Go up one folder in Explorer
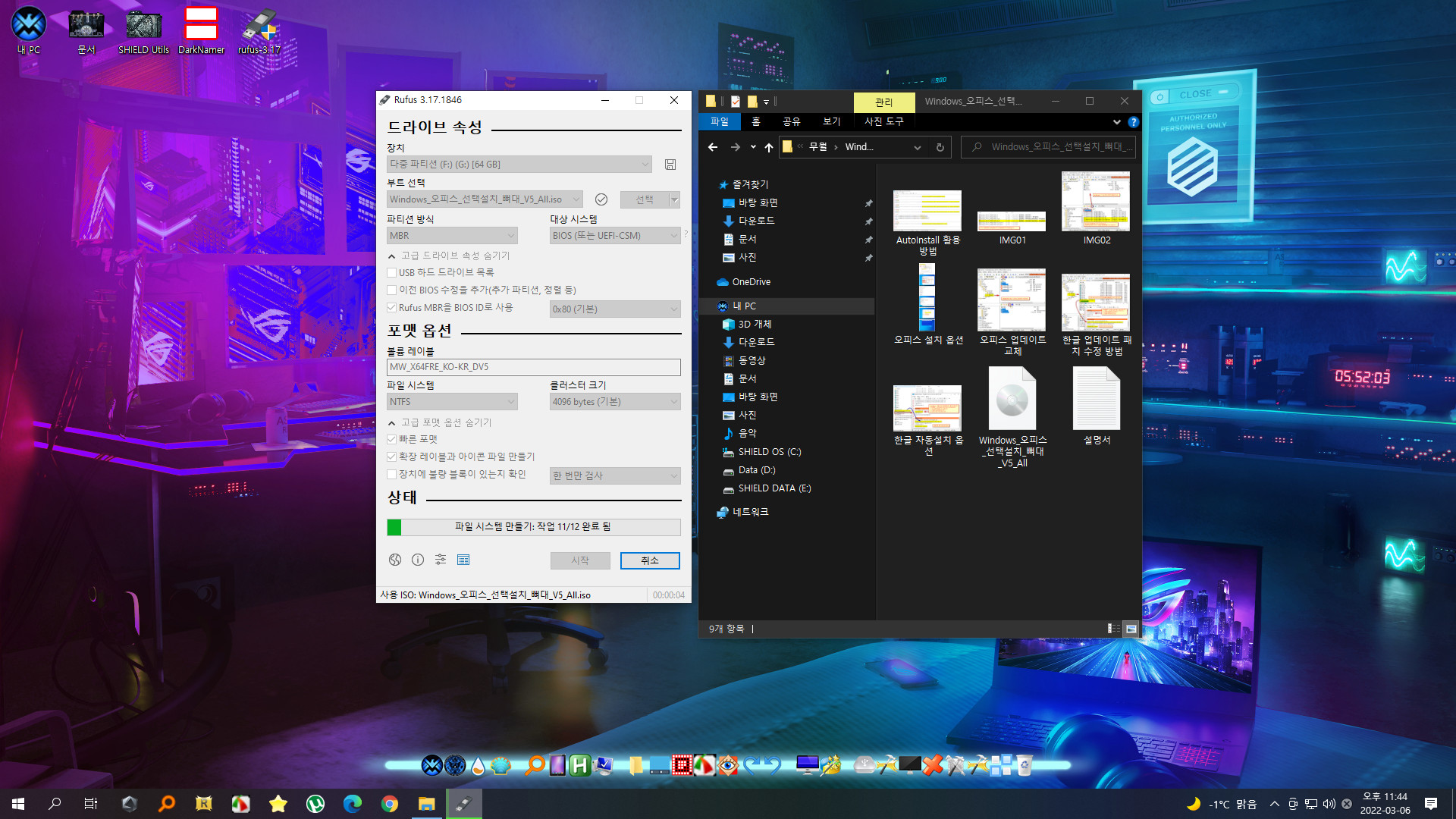Screen dimensions: 1456x819 click(x=769, y=147)
